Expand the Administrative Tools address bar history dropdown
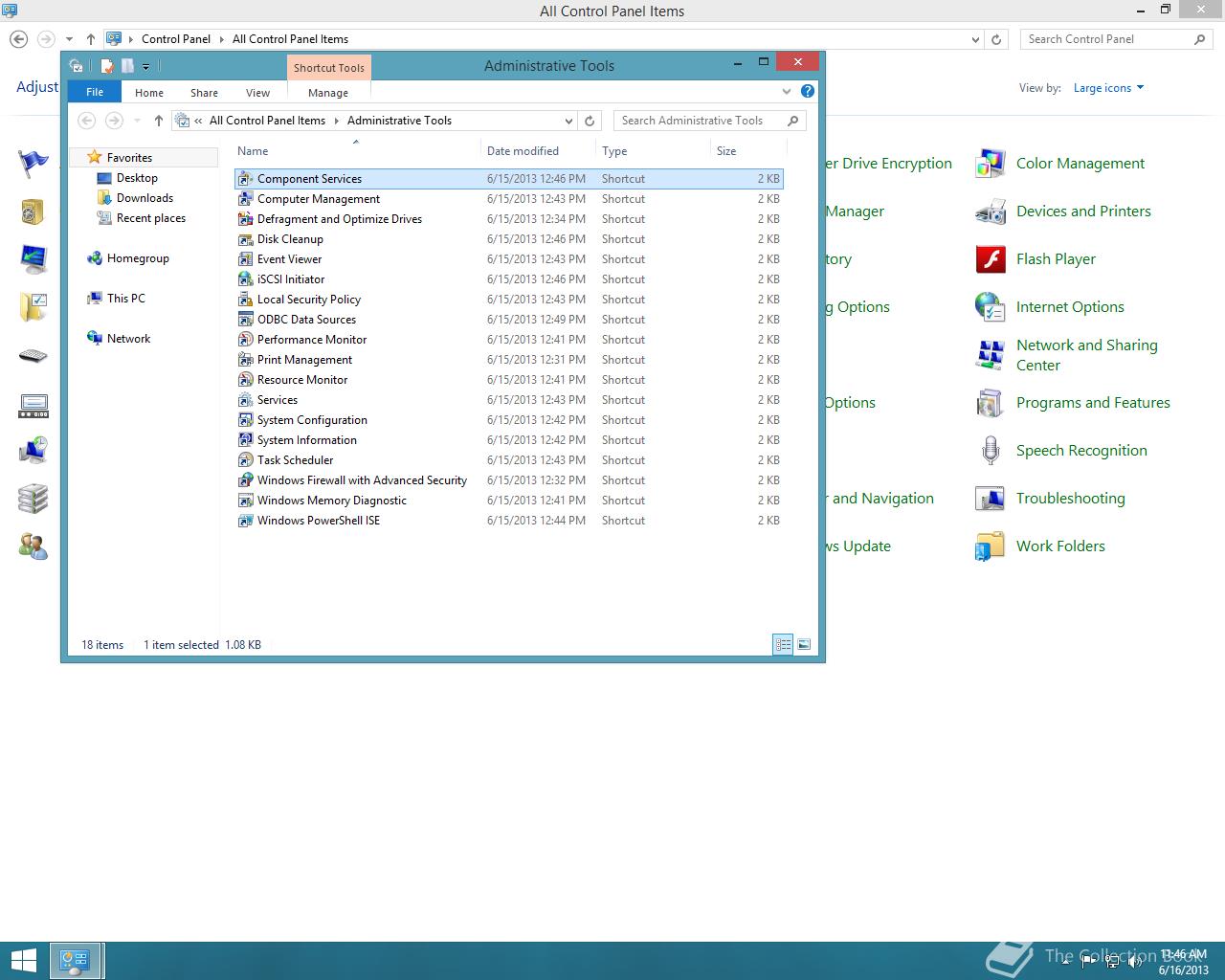The image size is (1225, 980). (568, 121)
